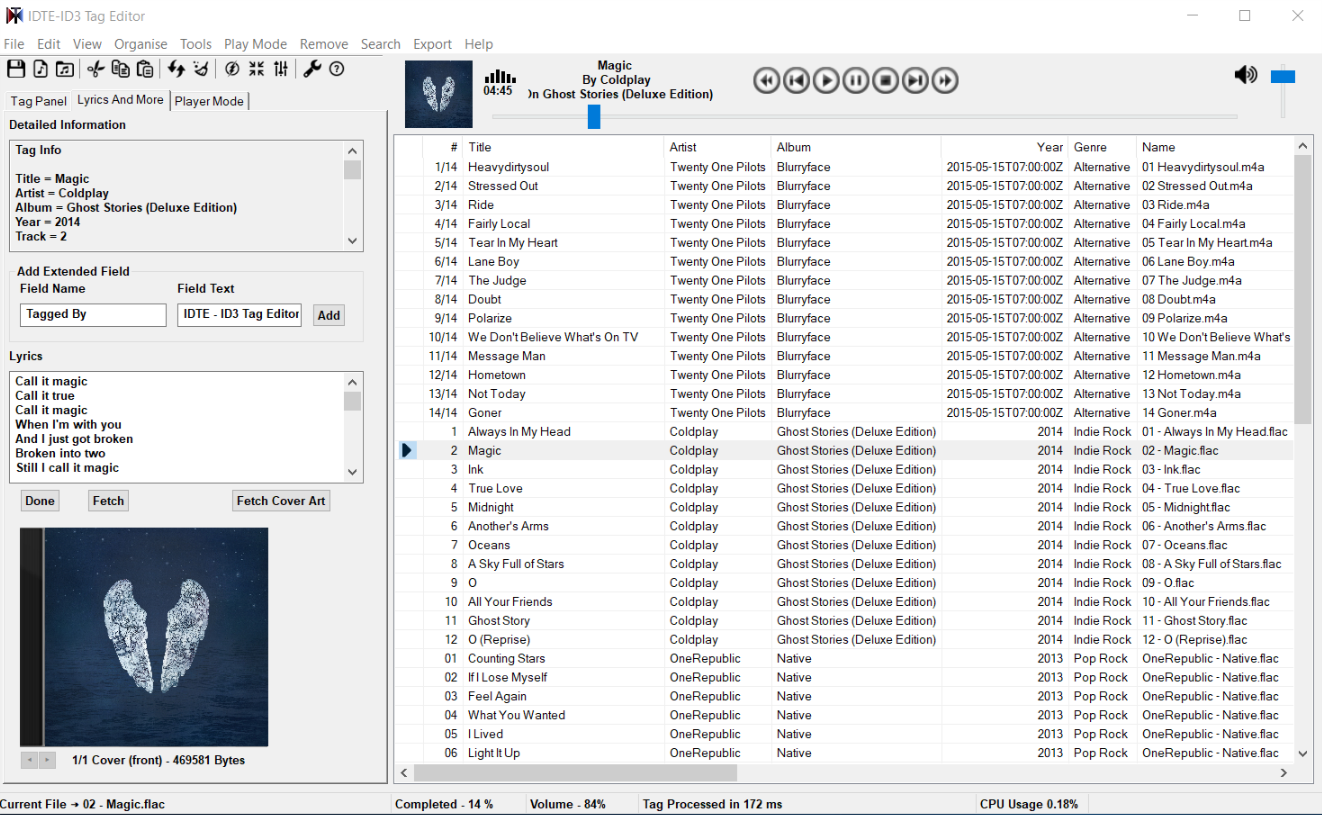This screenshot has height=815, width=1322.
Task: Click the double-arrow convert icon in toolbar
Action: click(x=176, y=69)
